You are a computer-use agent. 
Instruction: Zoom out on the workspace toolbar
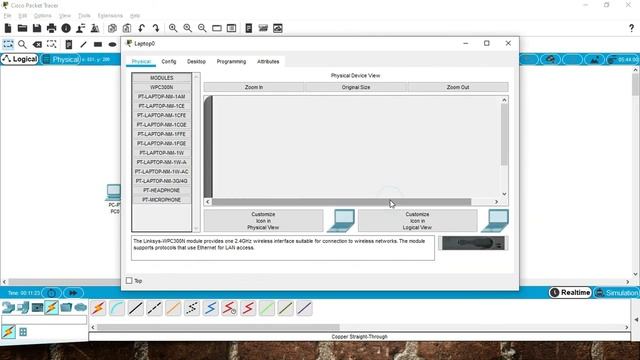pos(202,28)
